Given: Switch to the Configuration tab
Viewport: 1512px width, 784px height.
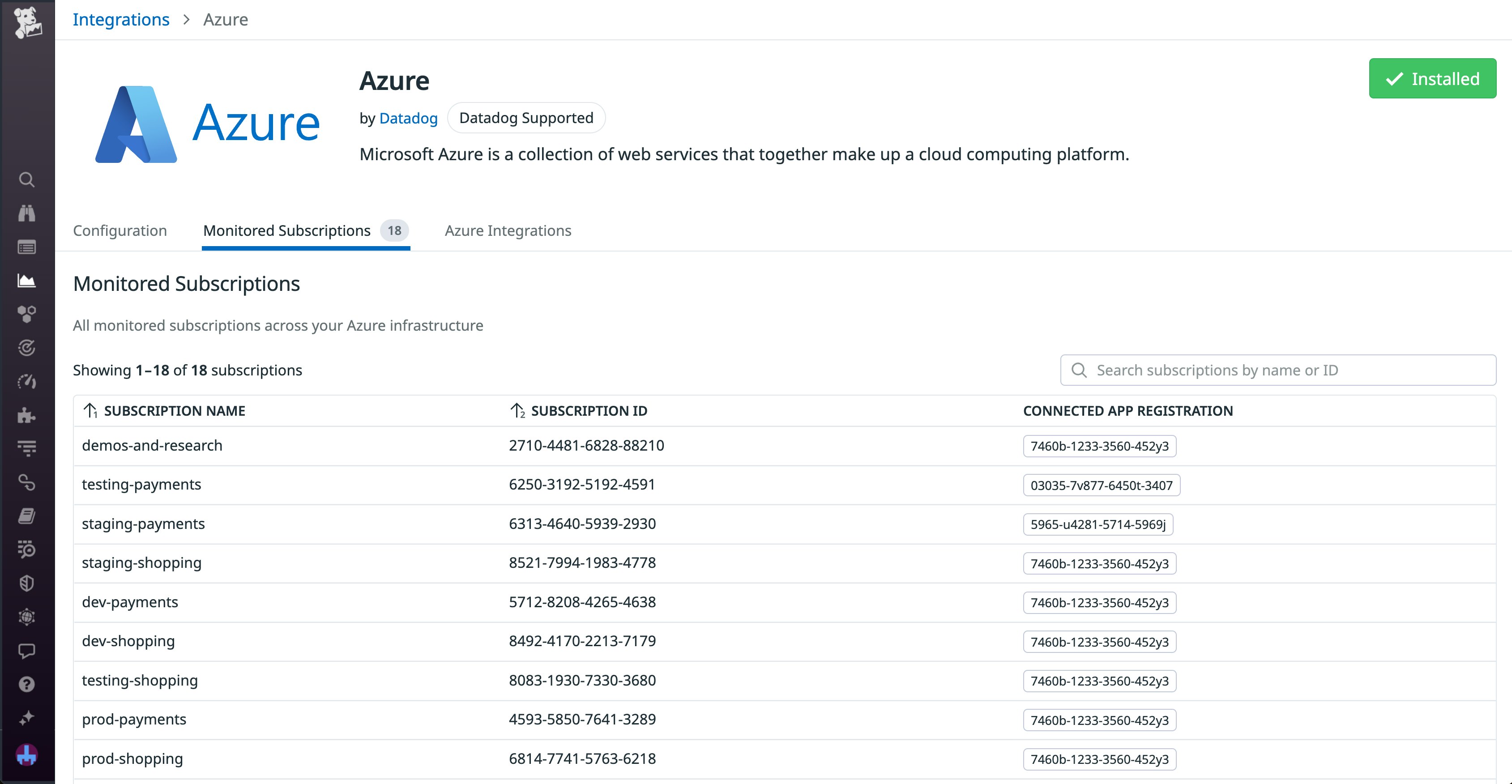Looking at the screenshot, I should 120,230.
